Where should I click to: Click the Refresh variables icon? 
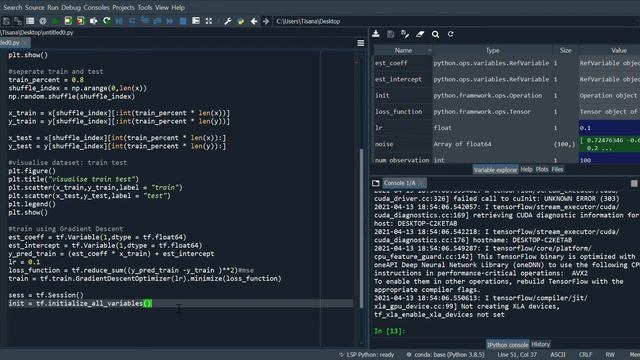(451, 34)
